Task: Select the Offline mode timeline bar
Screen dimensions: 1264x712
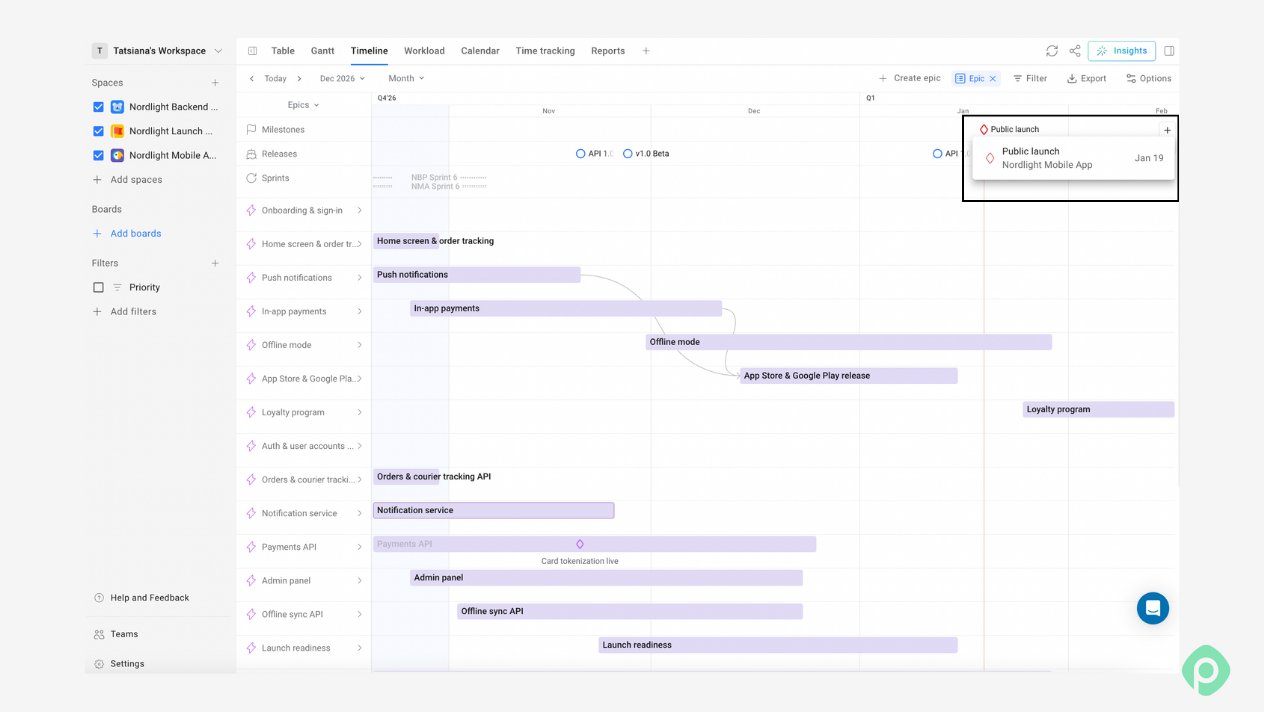Action: click(x=849, y=342)
